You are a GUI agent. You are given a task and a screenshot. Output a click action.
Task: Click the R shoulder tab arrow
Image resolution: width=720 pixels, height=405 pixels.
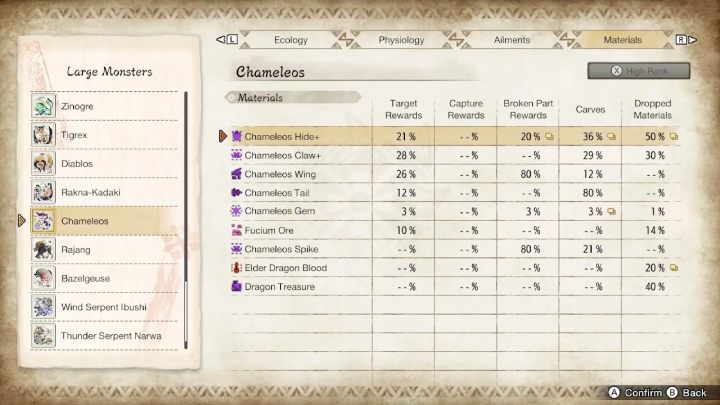pyautogui.click(x=681, y=40)
